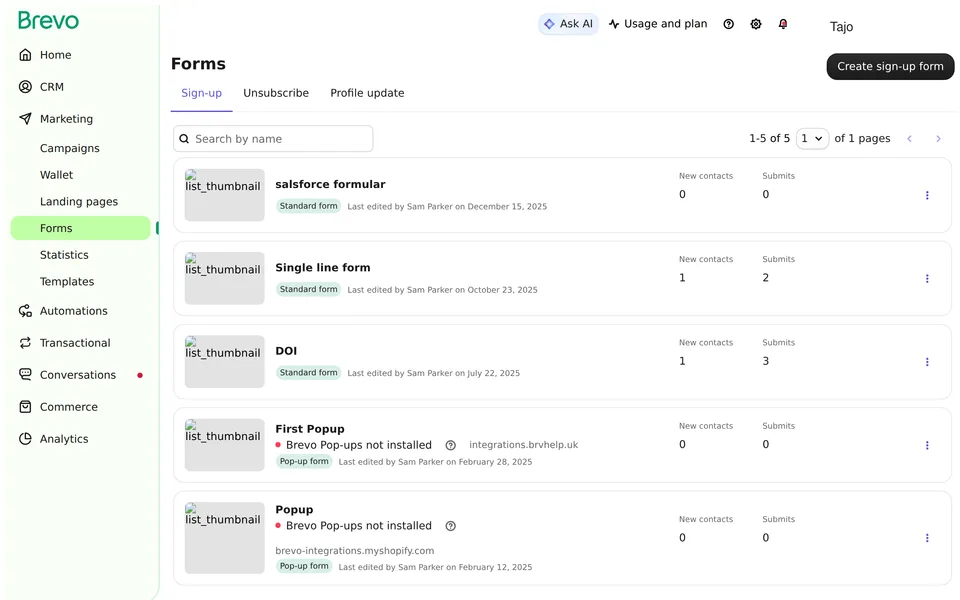Click Submits value 2 in Single line form
The image size is (960, 600).
click(766, 278)
